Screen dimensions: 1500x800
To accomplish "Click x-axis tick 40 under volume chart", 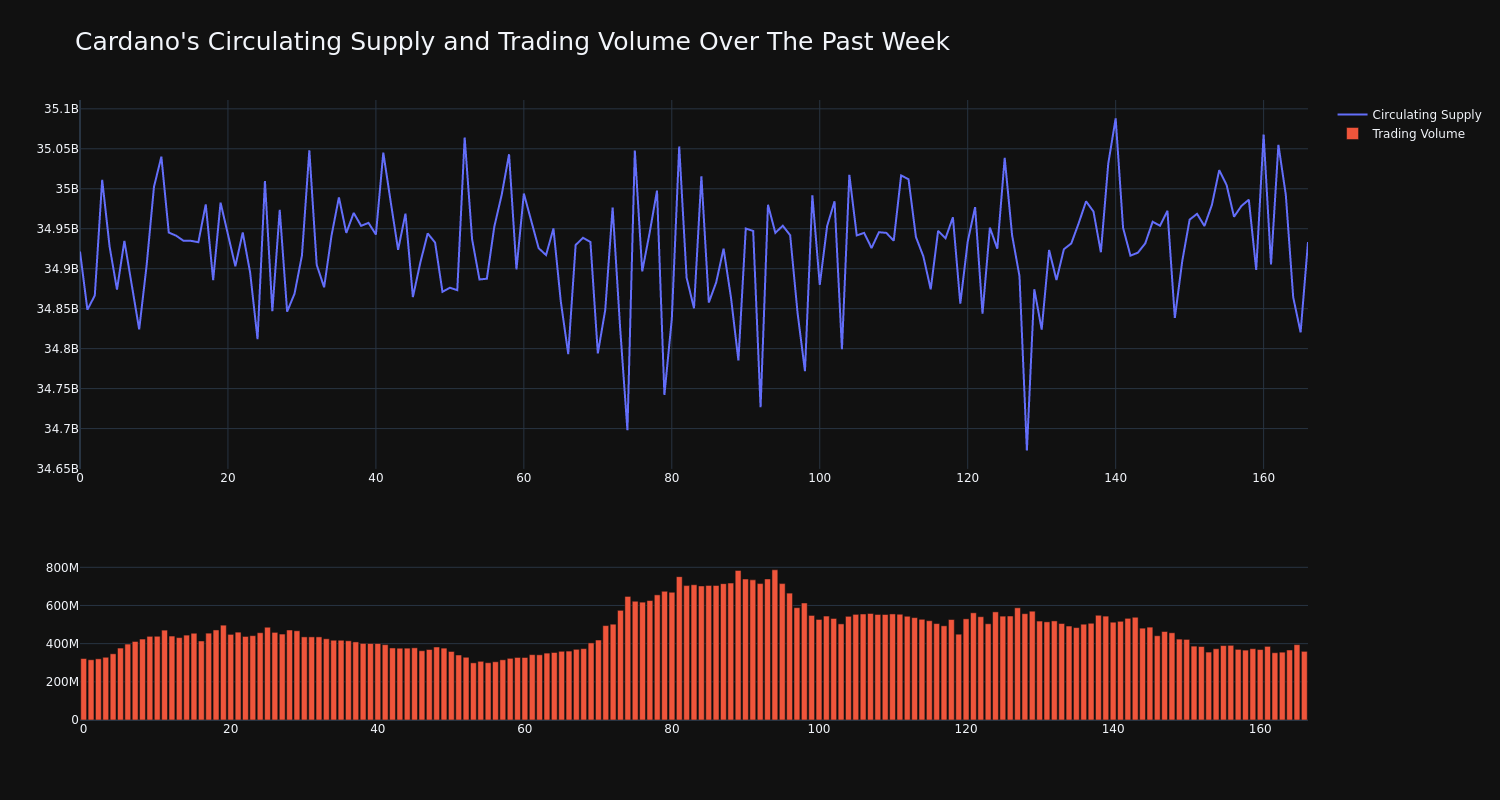I will click(378, 729).
